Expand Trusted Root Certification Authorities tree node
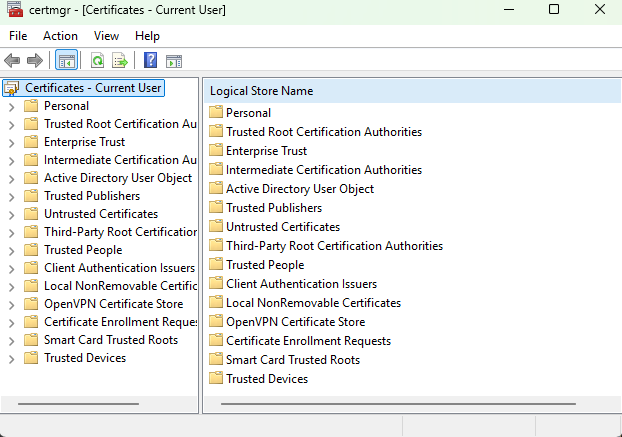622x437 pixels. coord(12,125)
